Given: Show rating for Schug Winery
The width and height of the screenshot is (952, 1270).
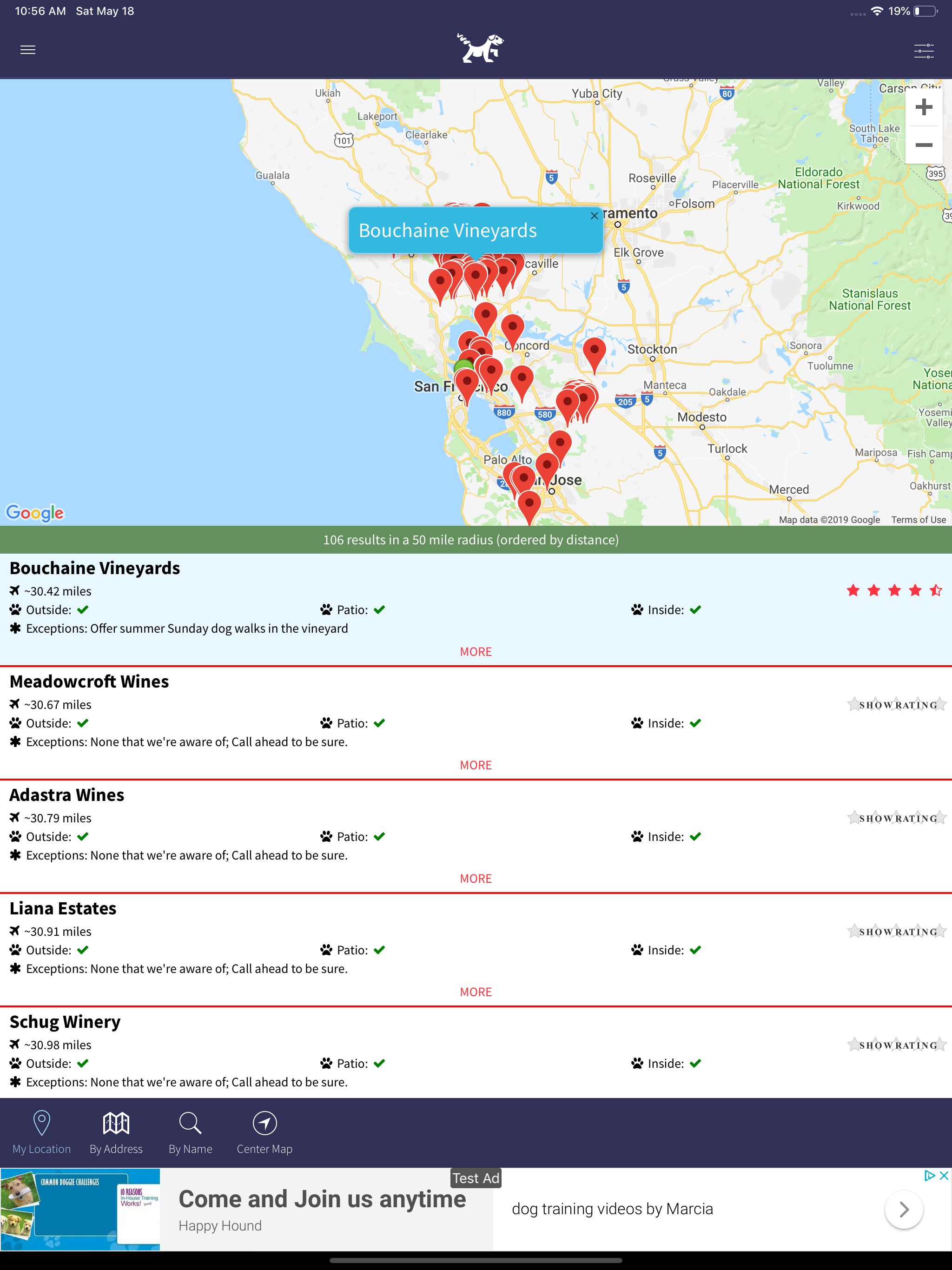Looking at the screenshot, I should coord(897,1045).
